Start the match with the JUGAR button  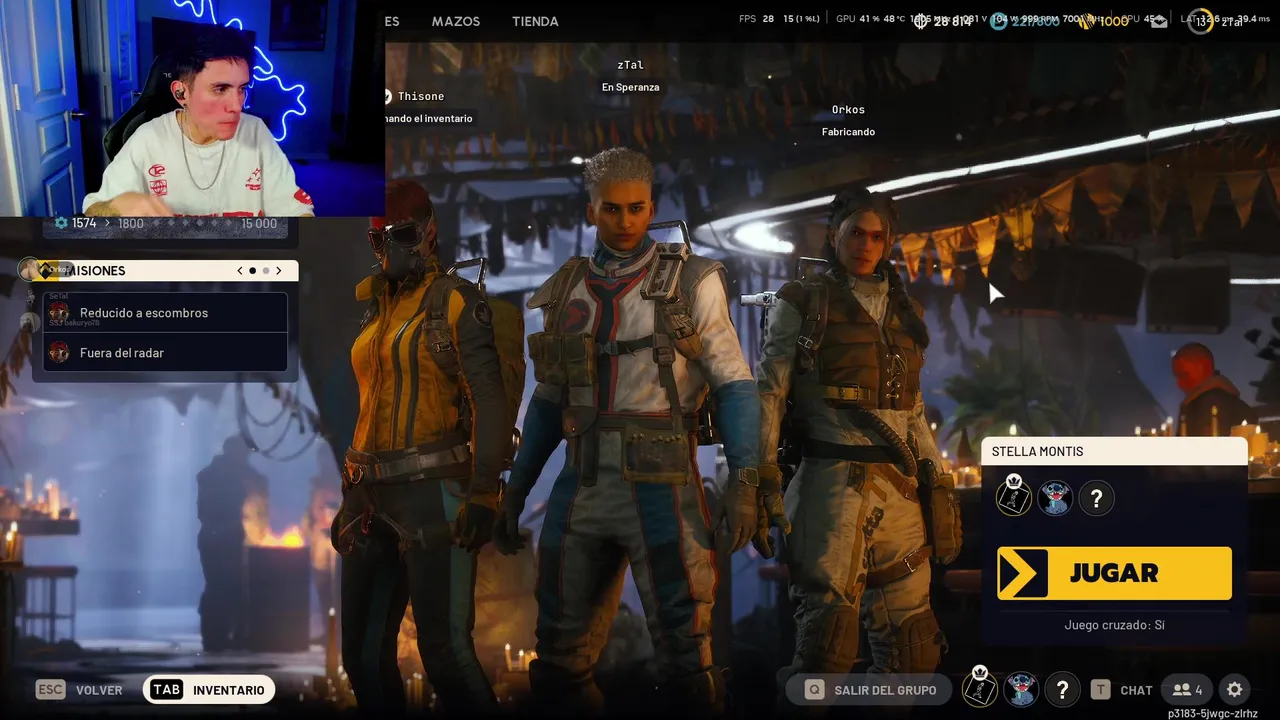tap(1114, 573)
